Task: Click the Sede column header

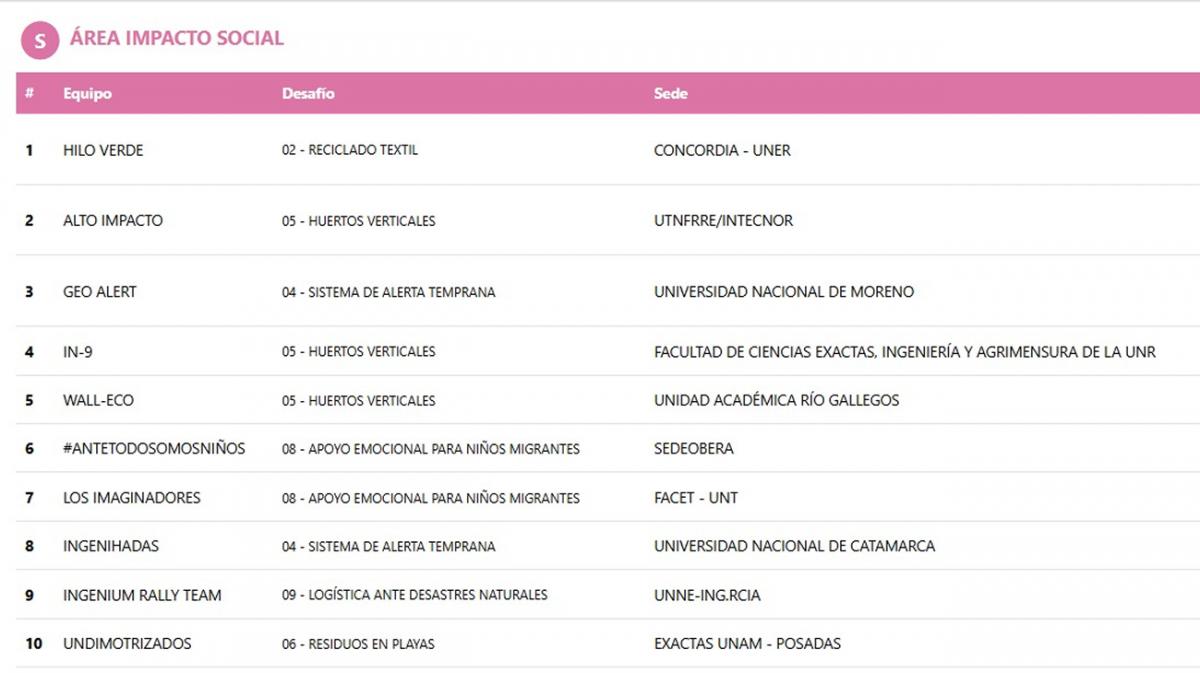Action: pos(670,94)
